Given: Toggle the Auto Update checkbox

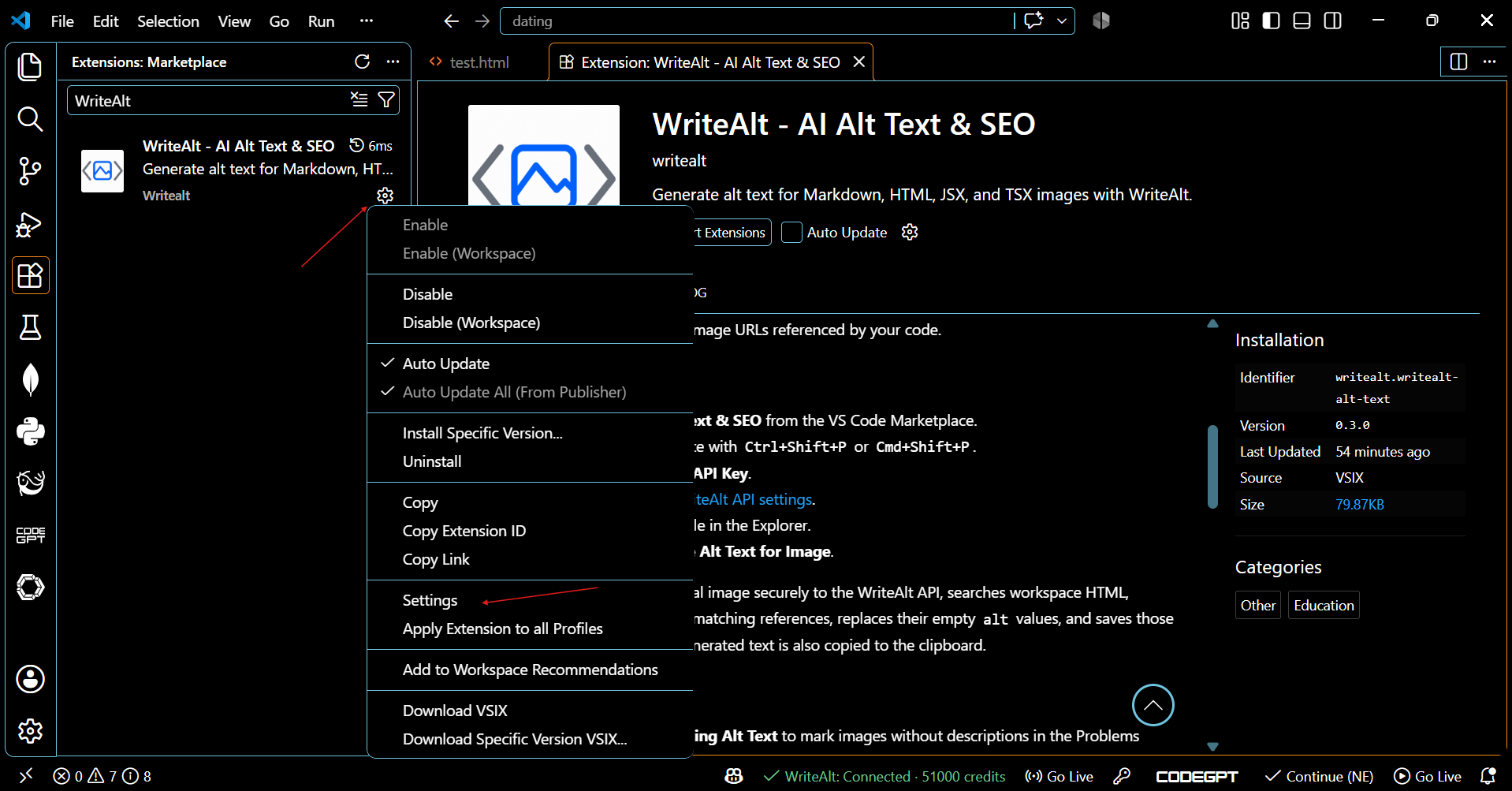Looking at the screenshot, I should point(791,233).
